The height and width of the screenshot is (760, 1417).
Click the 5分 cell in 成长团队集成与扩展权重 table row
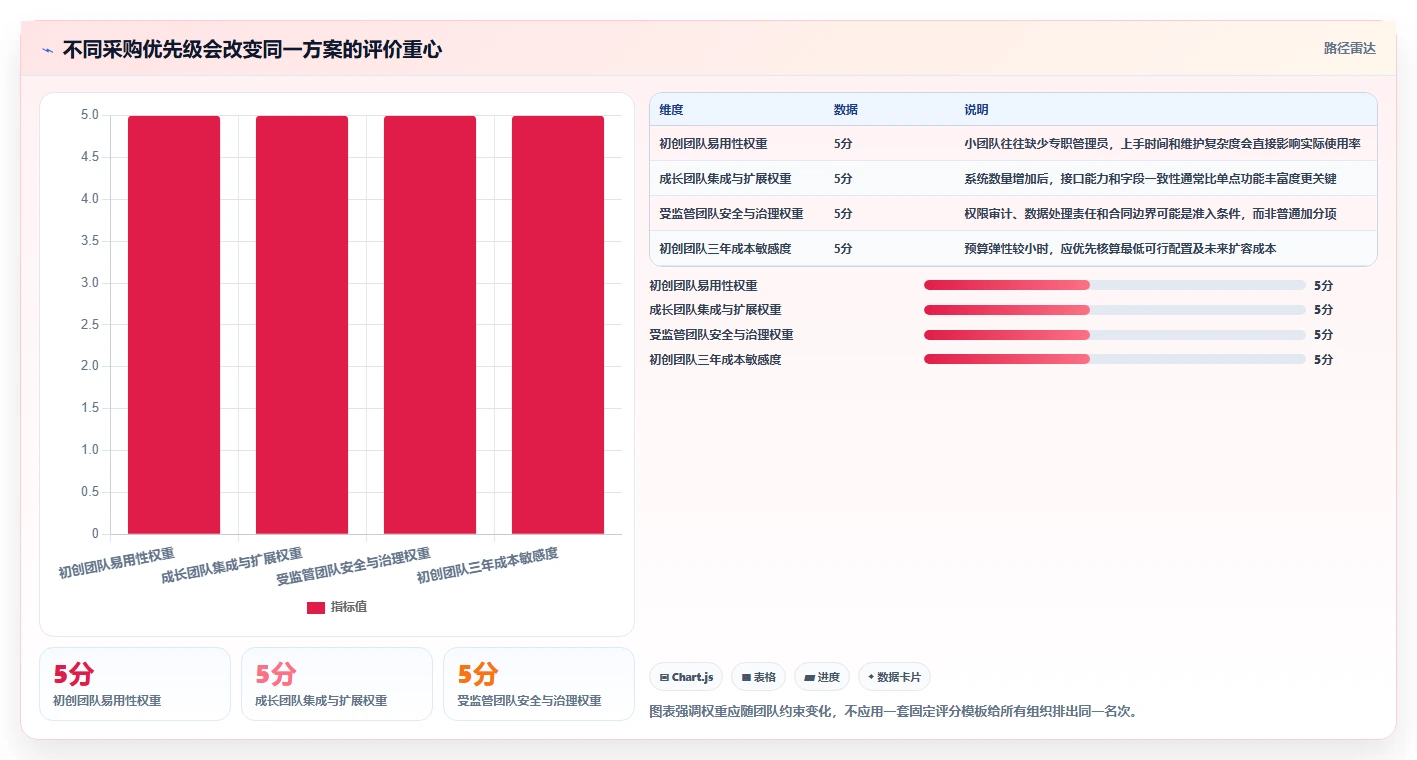(843, 179)
